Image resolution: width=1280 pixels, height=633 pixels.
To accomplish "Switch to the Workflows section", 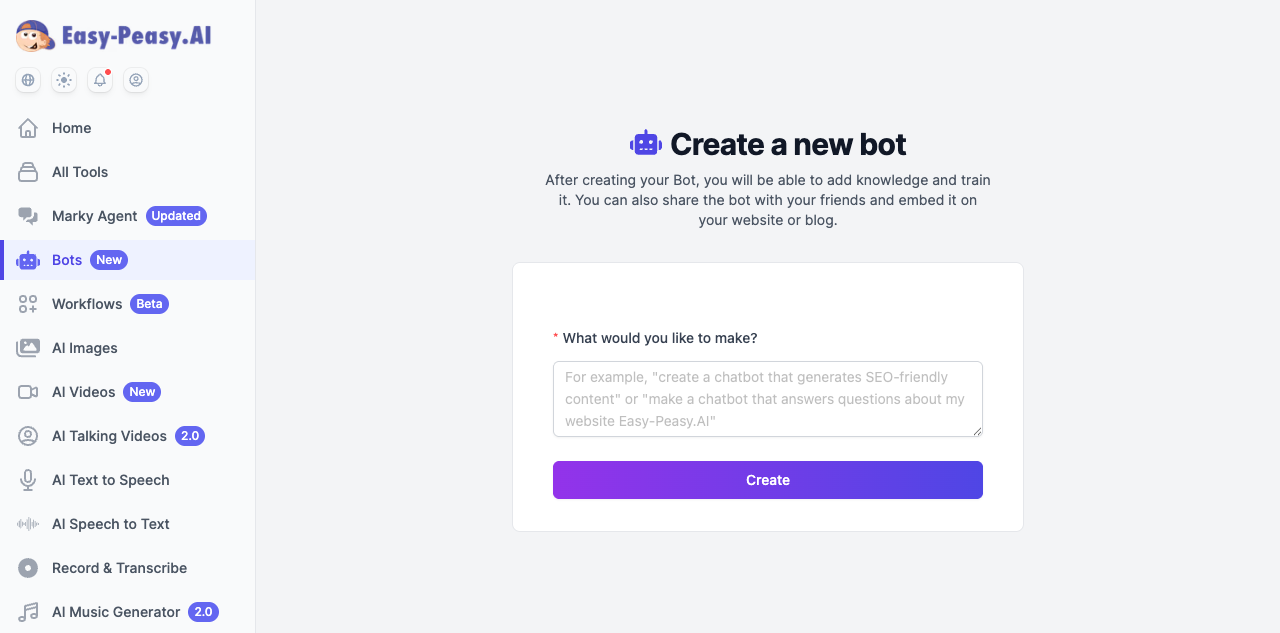I will [x=87, y=304].
